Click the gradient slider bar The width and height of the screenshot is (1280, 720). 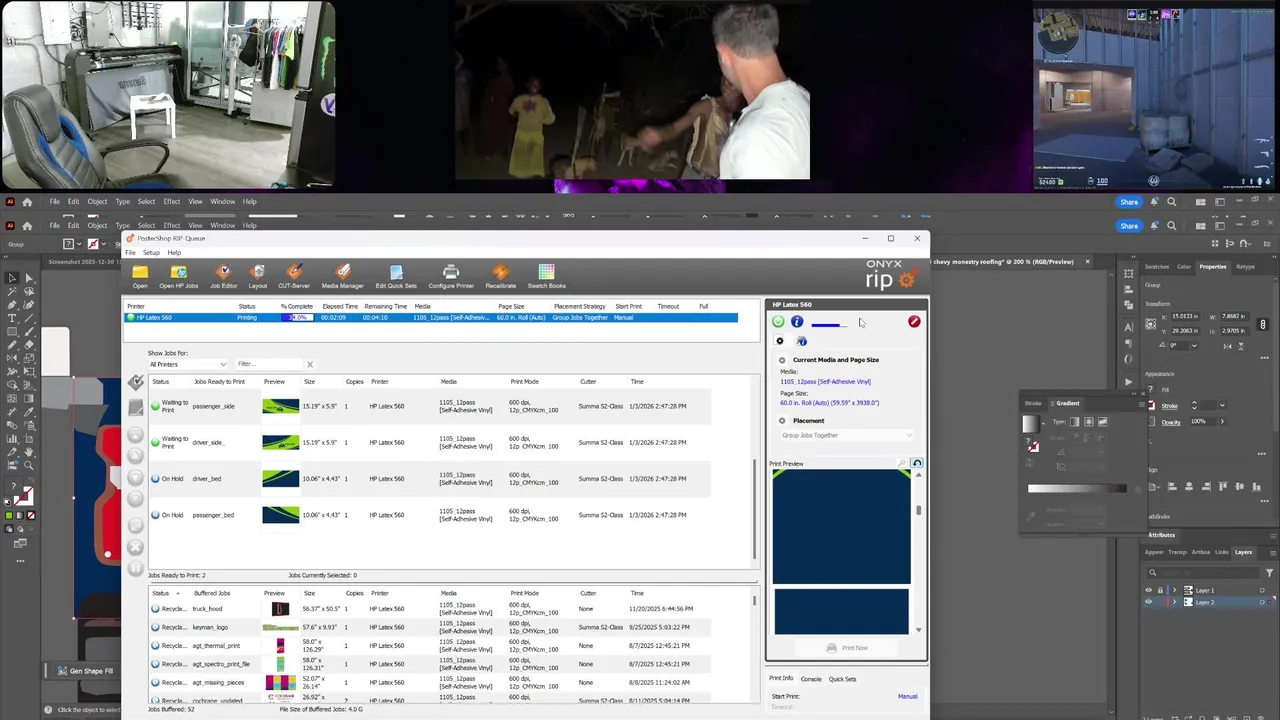pos(1076,489)
